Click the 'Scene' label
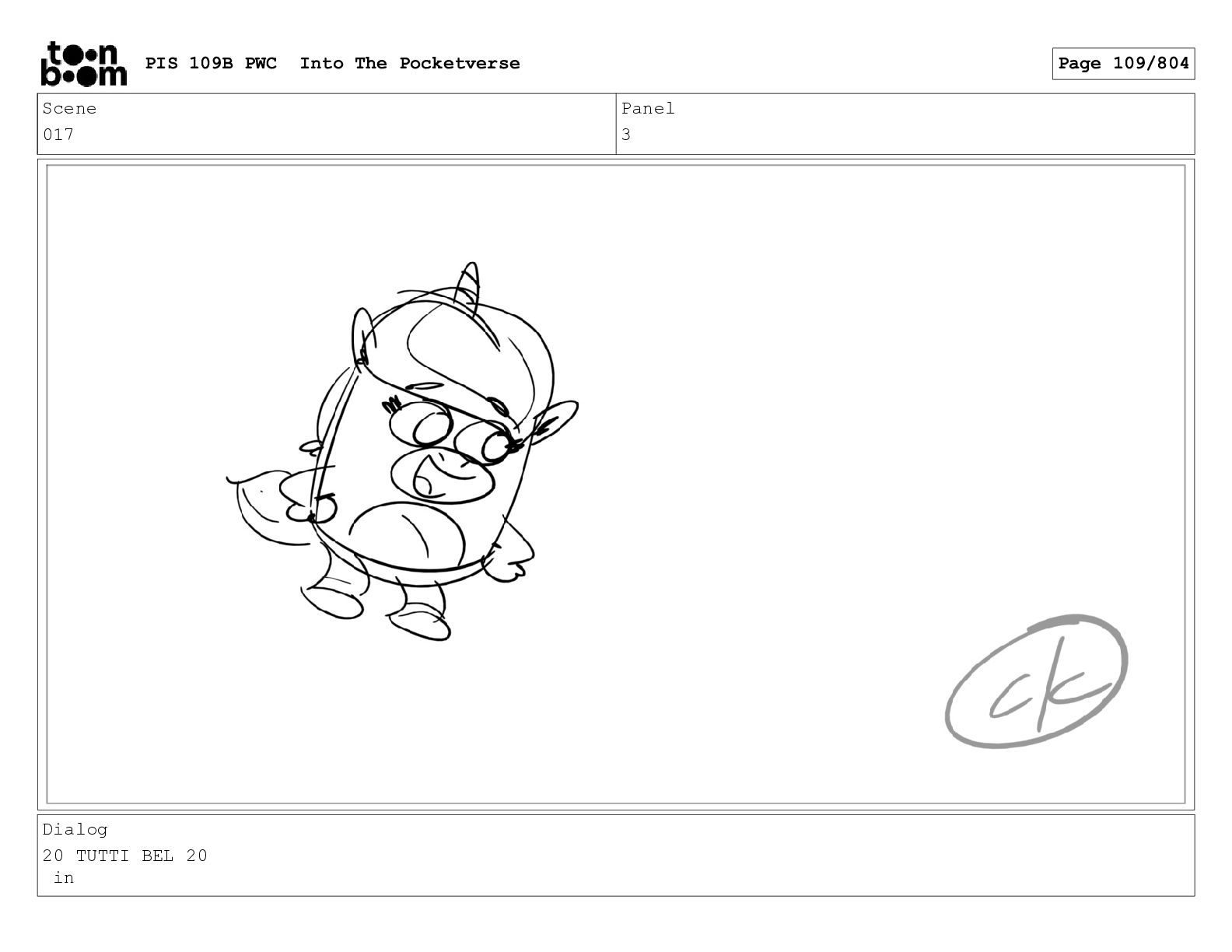Screen dimensions: 1232x952 tap(69, 109)
